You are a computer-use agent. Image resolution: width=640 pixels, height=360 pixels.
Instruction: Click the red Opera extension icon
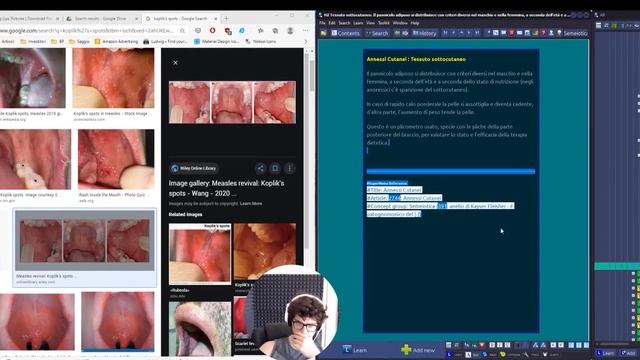[x=212, y=31]
